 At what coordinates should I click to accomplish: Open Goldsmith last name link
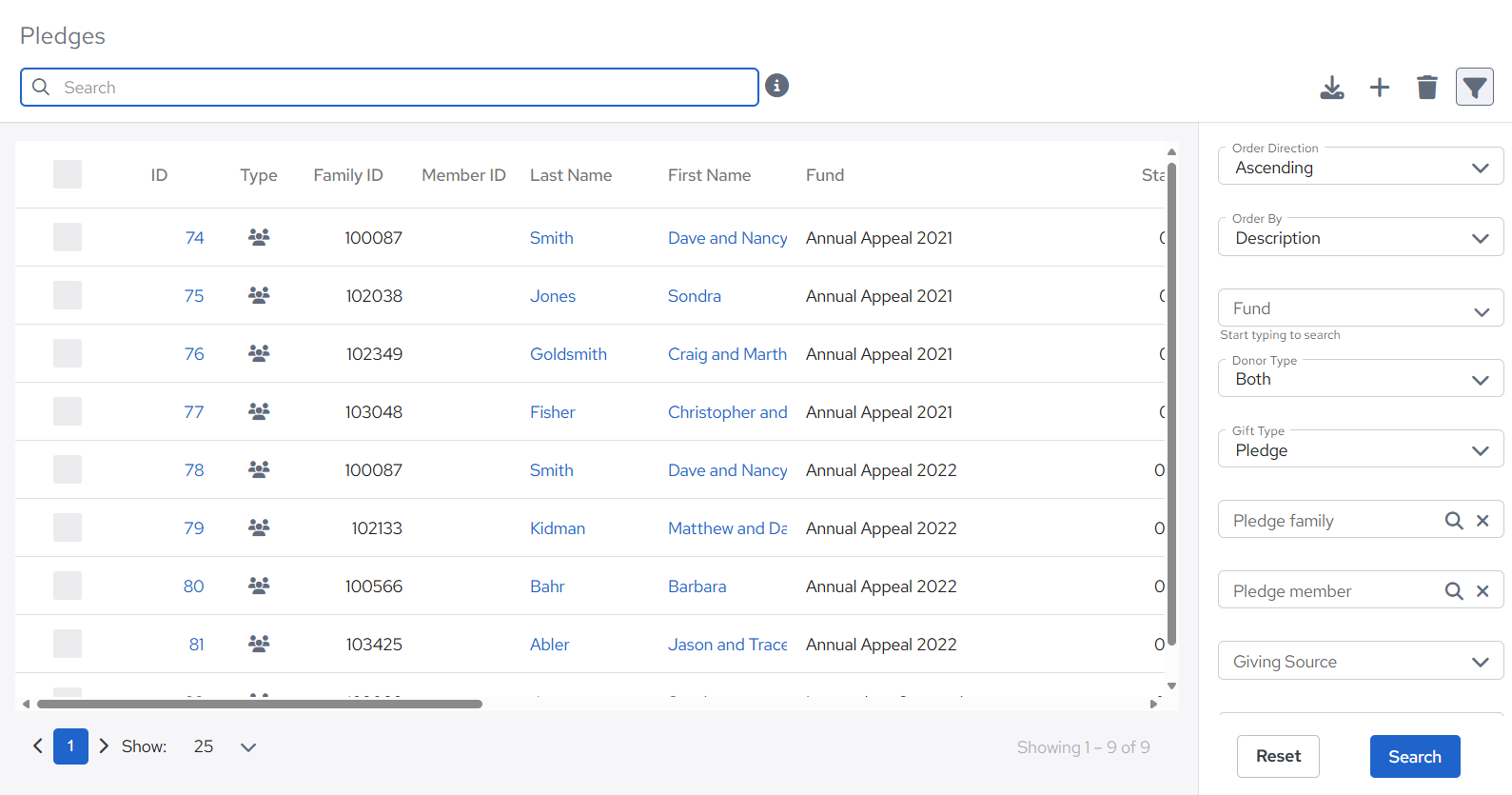pos(568,354)
